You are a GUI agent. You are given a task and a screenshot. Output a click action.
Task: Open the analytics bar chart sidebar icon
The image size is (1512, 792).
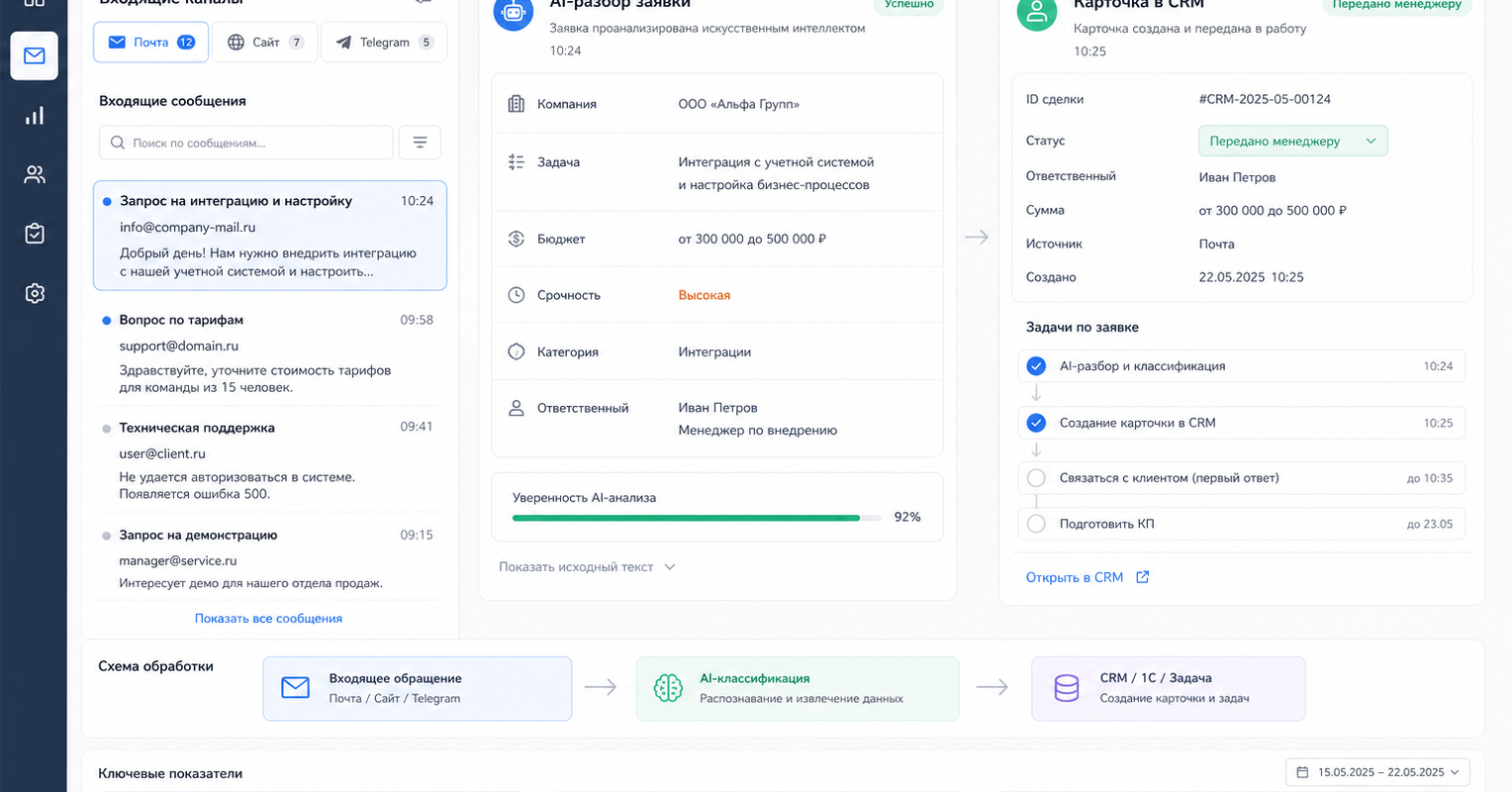(x=35, y=116)
